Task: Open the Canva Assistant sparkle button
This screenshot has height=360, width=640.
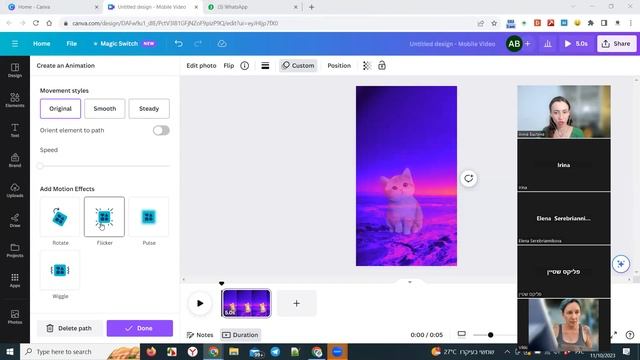Action: click(x=621, y=264)
